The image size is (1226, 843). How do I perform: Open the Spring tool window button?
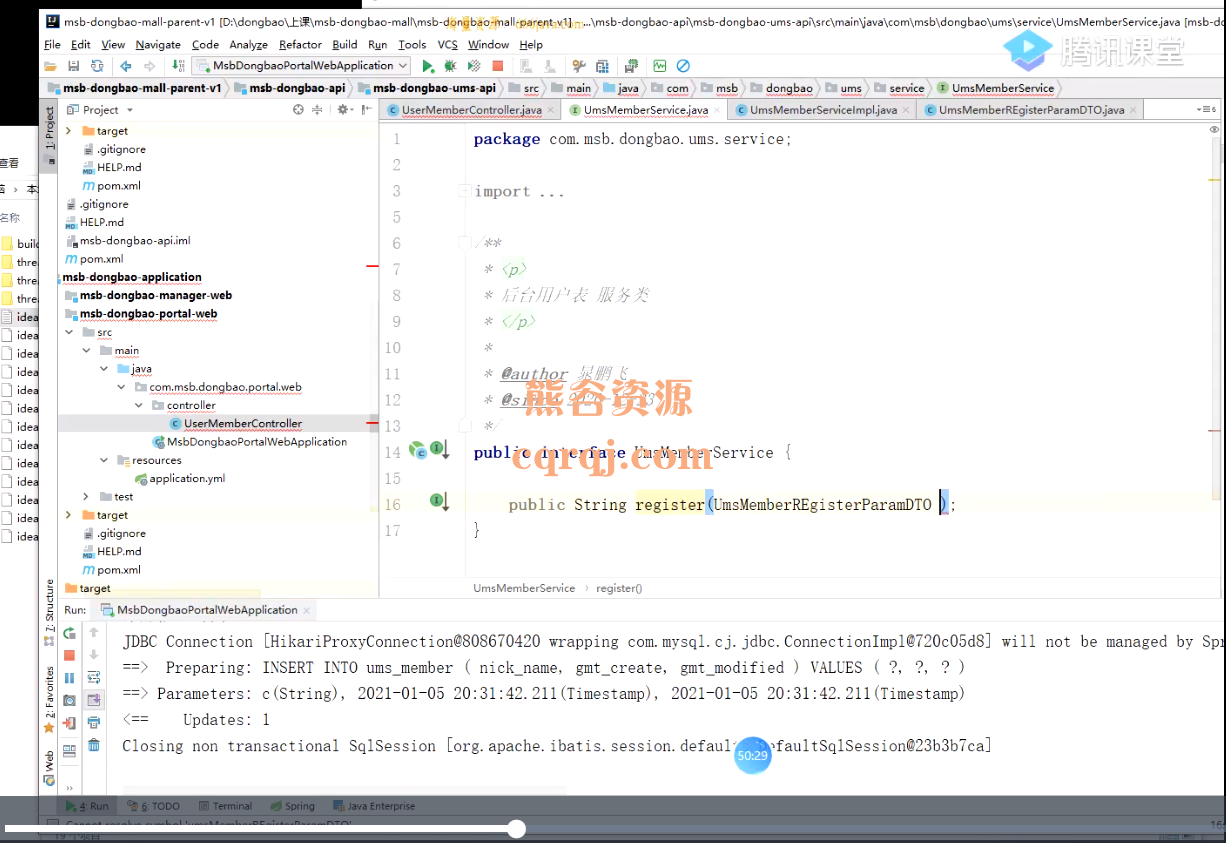point(292,806)
